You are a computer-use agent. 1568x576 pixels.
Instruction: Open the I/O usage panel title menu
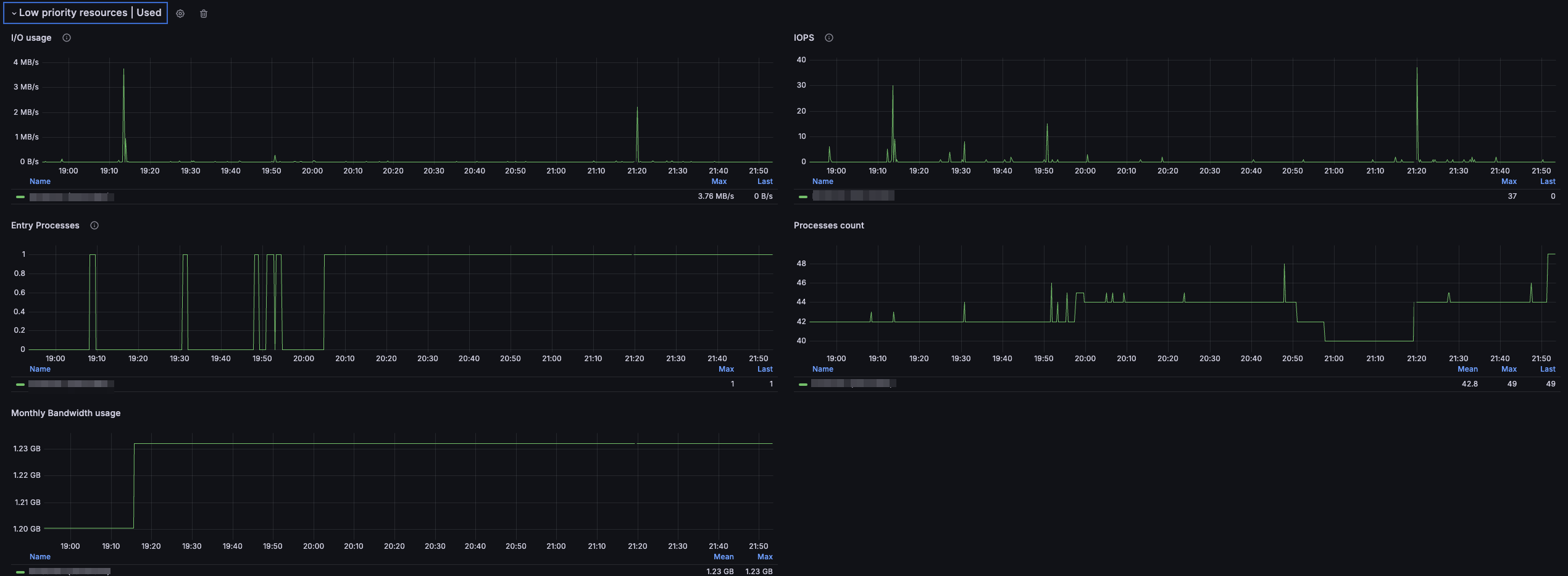point(31,38)
